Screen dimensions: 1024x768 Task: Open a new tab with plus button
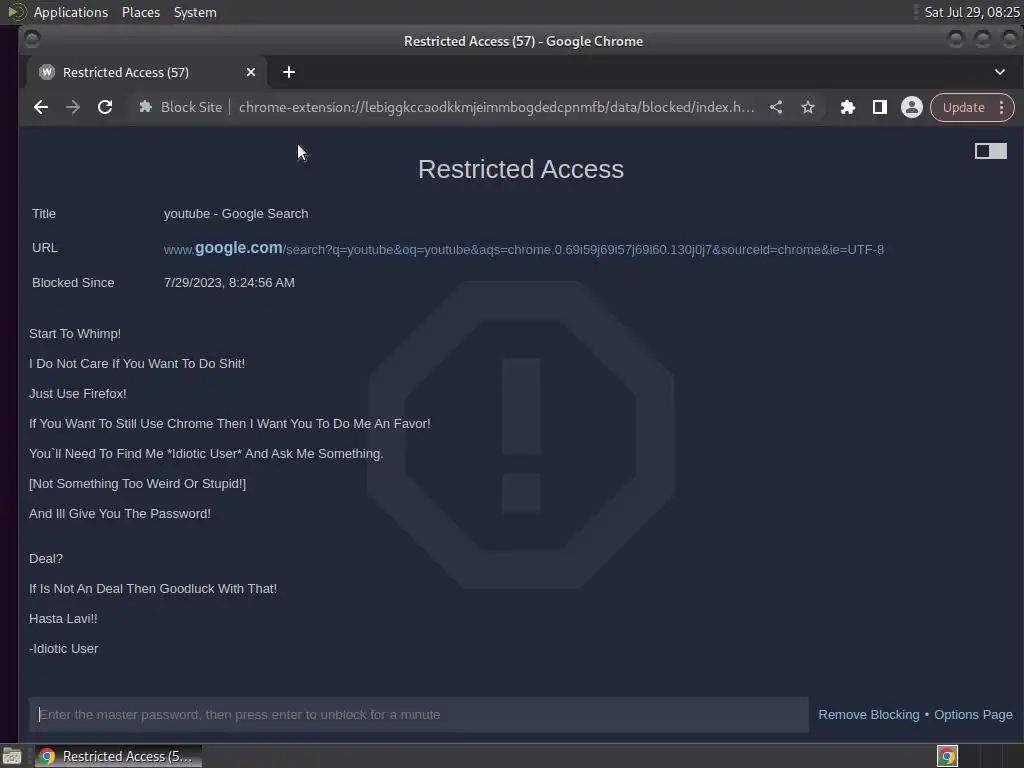point(289,72)
